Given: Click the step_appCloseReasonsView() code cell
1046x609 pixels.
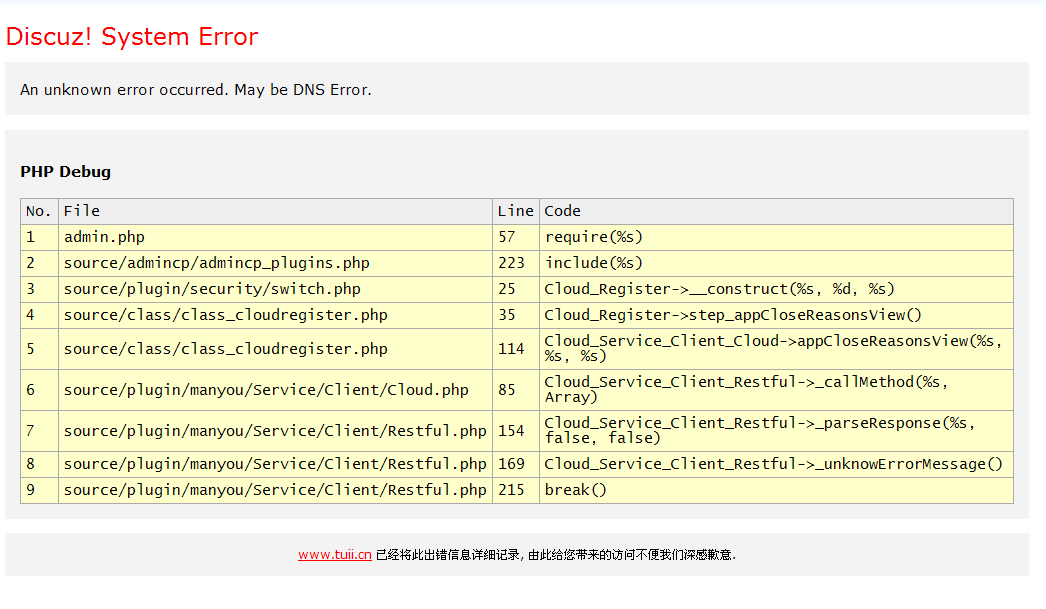Looking at the screenshot, I should (x=732, y=315).
